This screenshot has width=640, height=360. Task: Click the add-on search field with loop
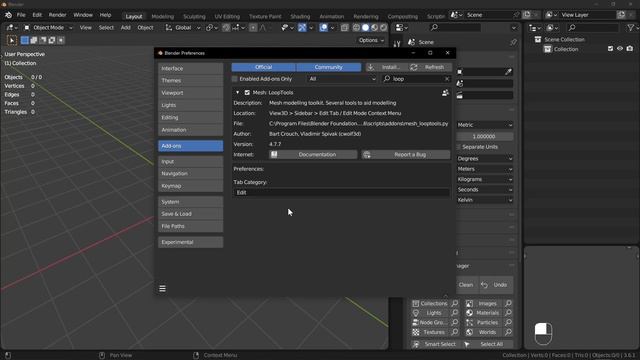pyautogui.click(x=416, y=79)
